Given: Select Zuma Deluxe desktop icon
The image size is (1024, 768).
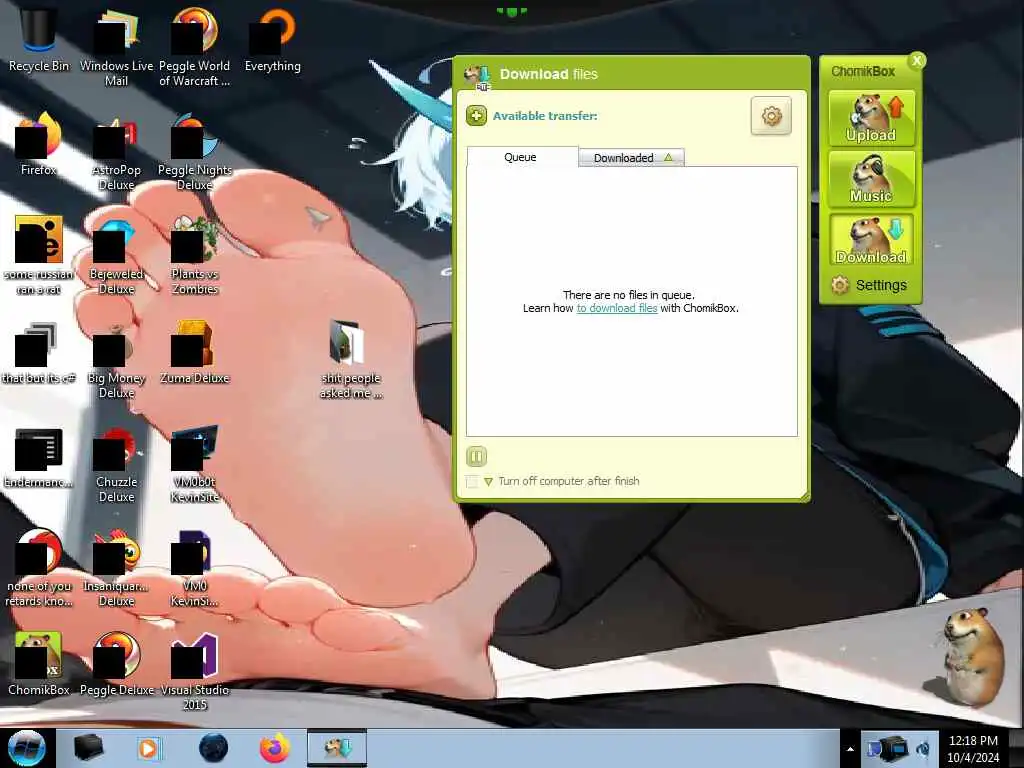Looking at the screenshot, I should point(195,351).
